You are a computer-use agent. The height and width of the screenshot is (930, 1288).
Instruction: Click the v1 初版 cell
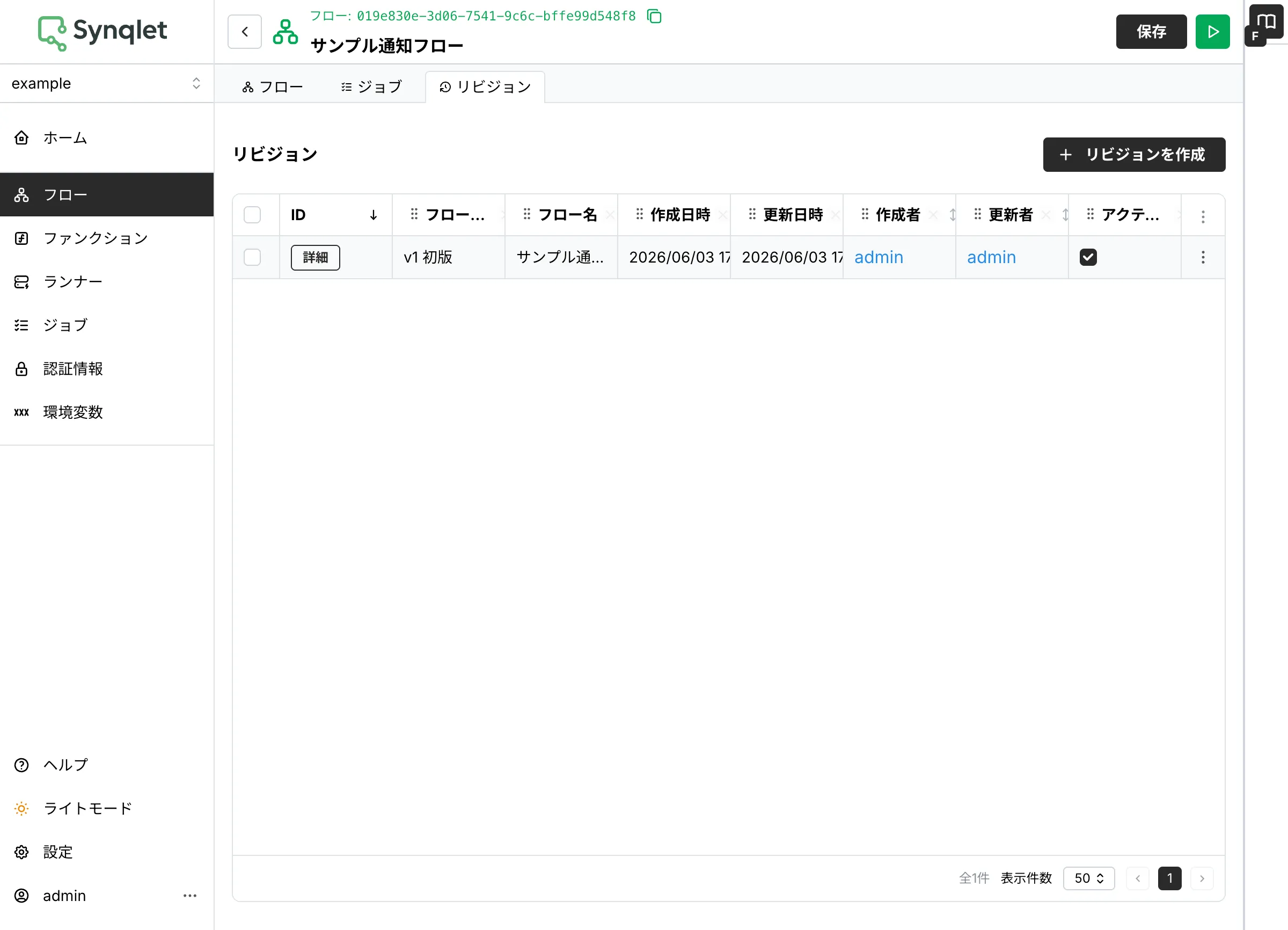point(449,257)
